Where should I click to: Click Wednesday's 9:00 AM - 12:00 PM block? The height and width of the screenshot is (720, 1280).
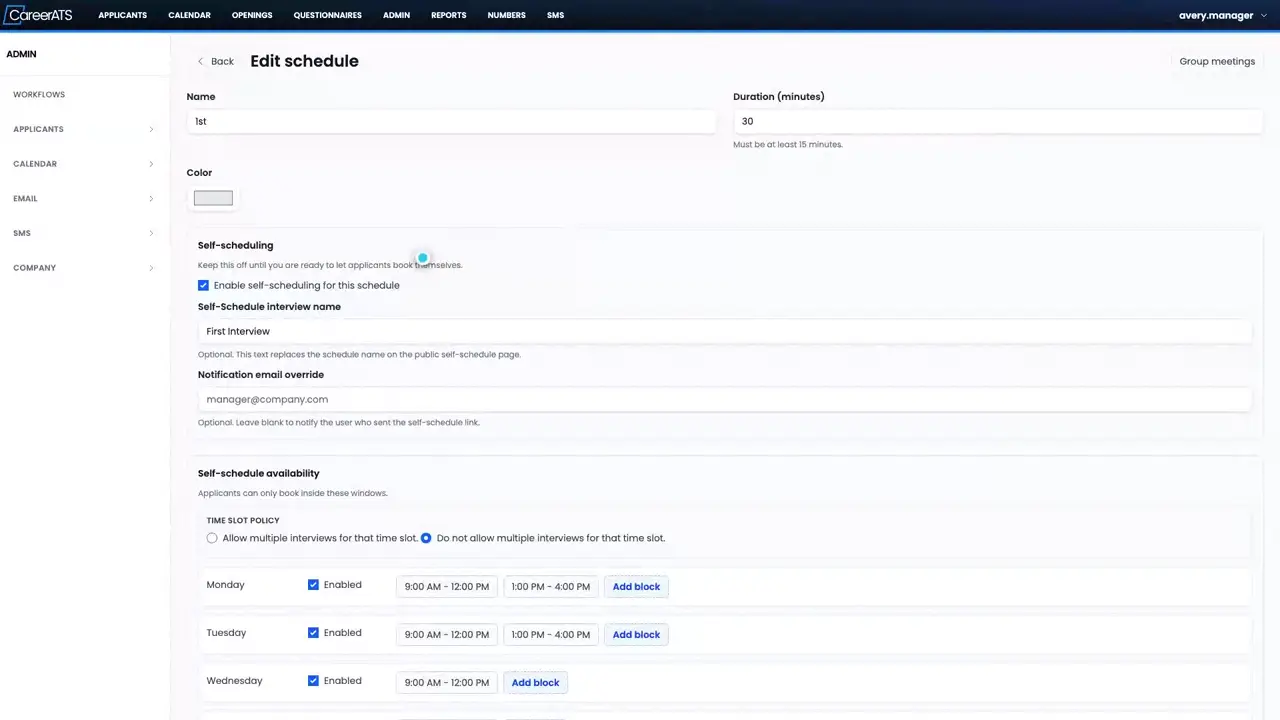447,683
